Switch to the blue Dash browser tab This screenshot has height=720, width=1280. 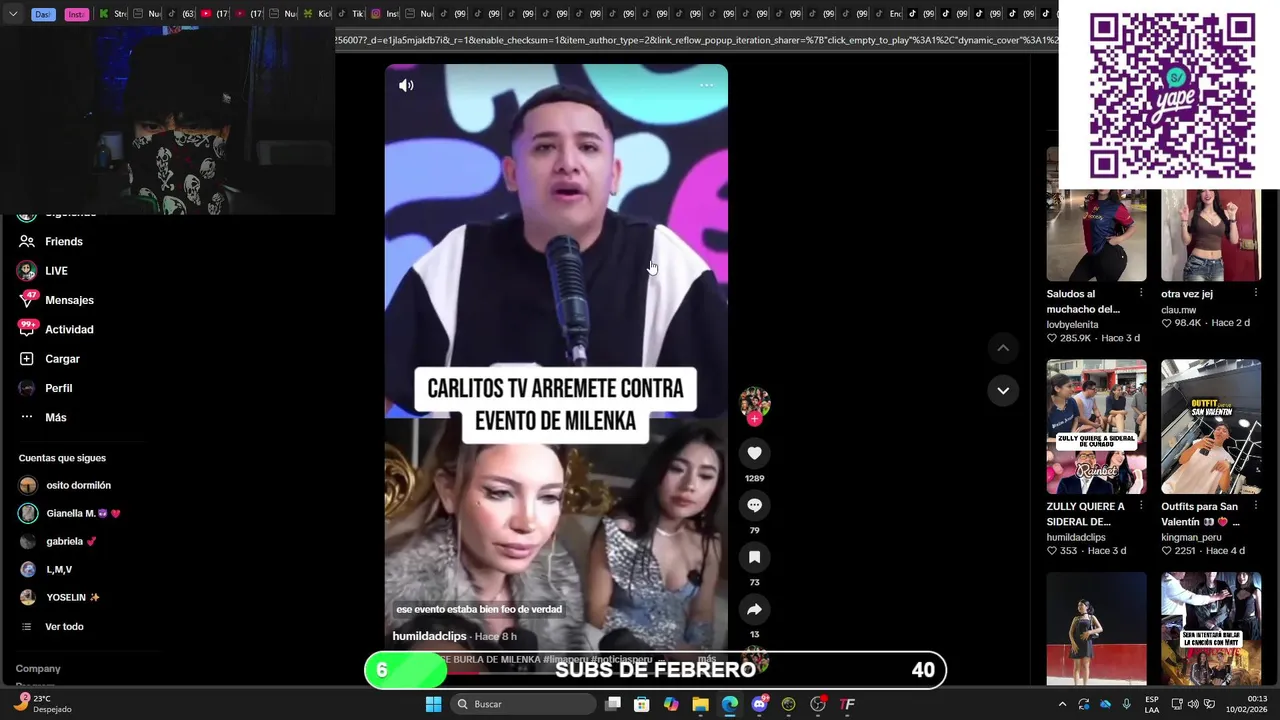pyautogui.click(x=43, y=14)
